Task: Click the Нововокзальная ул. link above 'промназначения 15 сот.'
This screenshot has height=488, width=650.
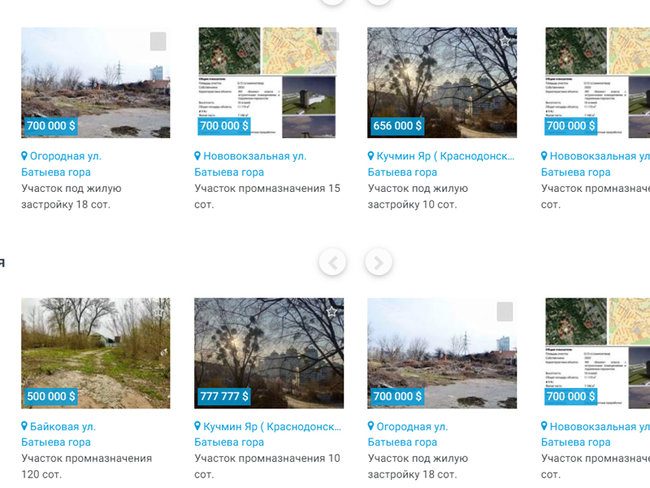Action: [255, 156]
